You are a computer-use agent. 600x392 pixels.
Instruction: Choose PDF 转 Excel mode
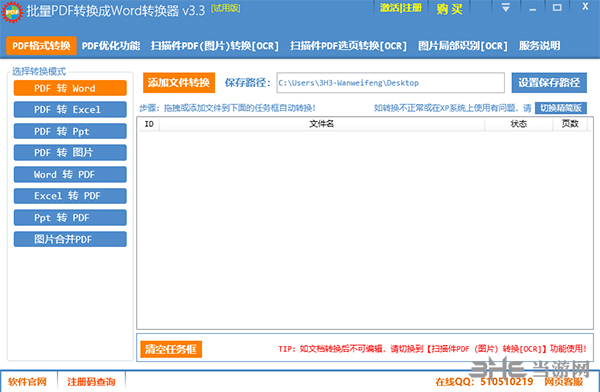(x=70, y=109)
